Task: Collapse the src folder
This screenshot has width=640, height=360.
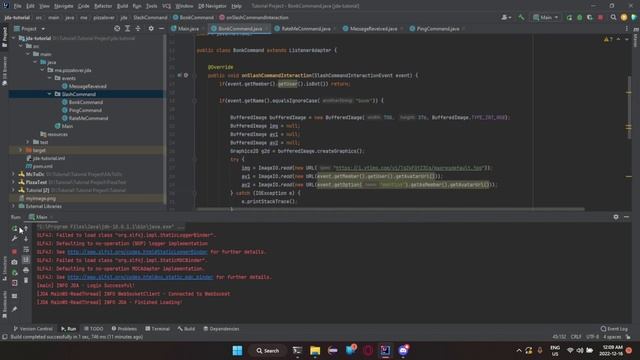Action: (x=21, y=46)
